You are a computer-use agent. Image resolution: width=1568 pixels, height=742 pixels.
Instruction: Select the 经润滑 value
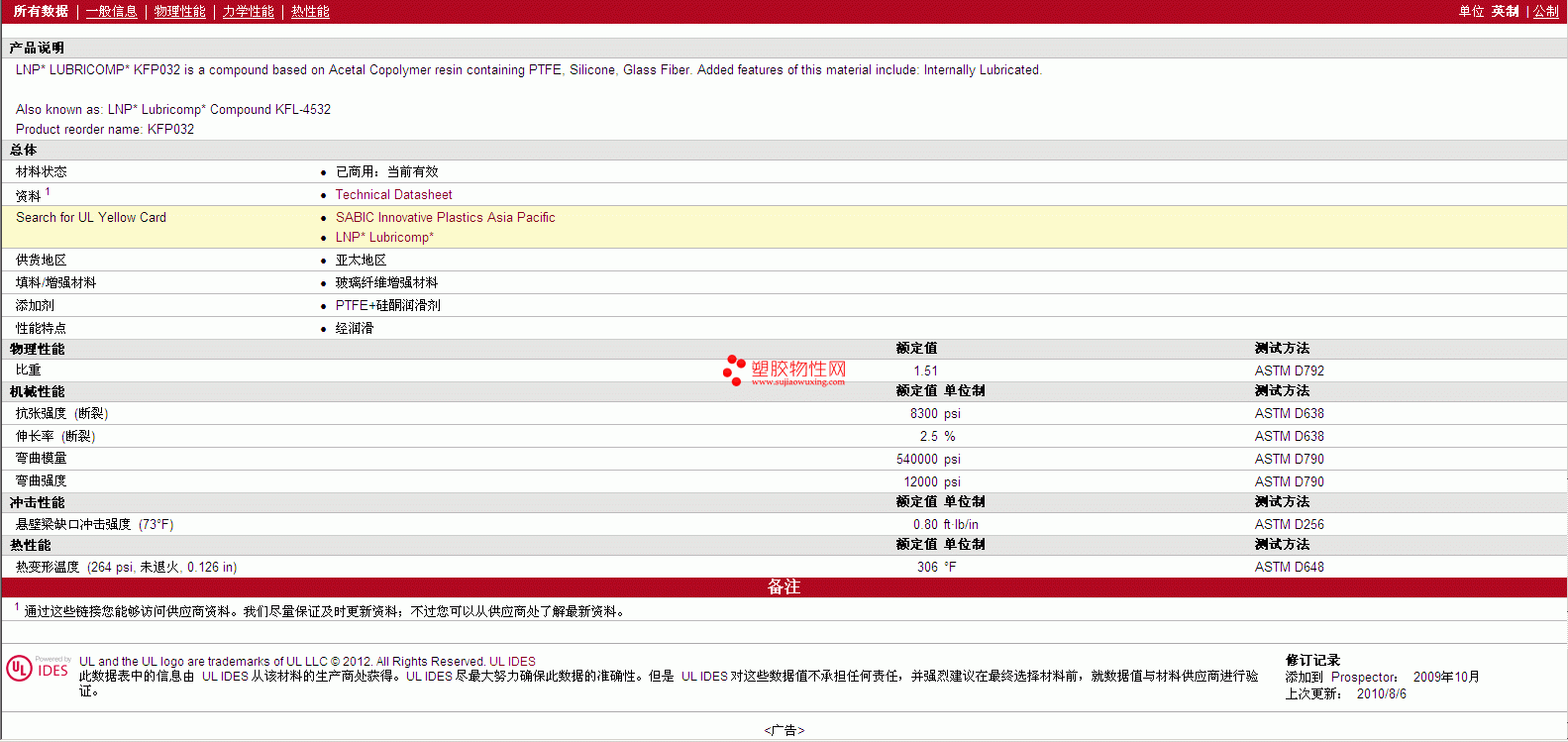(x=354, y=328)
